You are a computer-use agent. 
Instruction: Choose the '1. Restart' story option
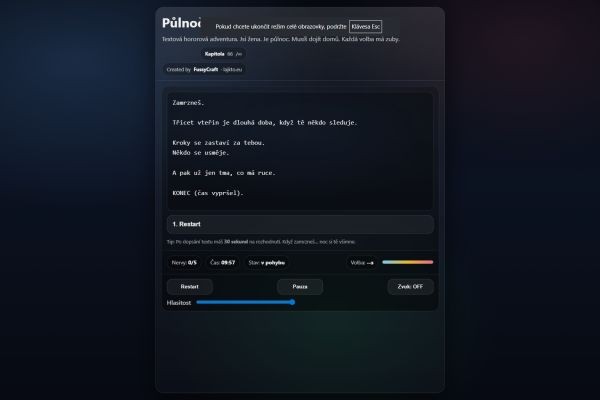tap(300, 224)
